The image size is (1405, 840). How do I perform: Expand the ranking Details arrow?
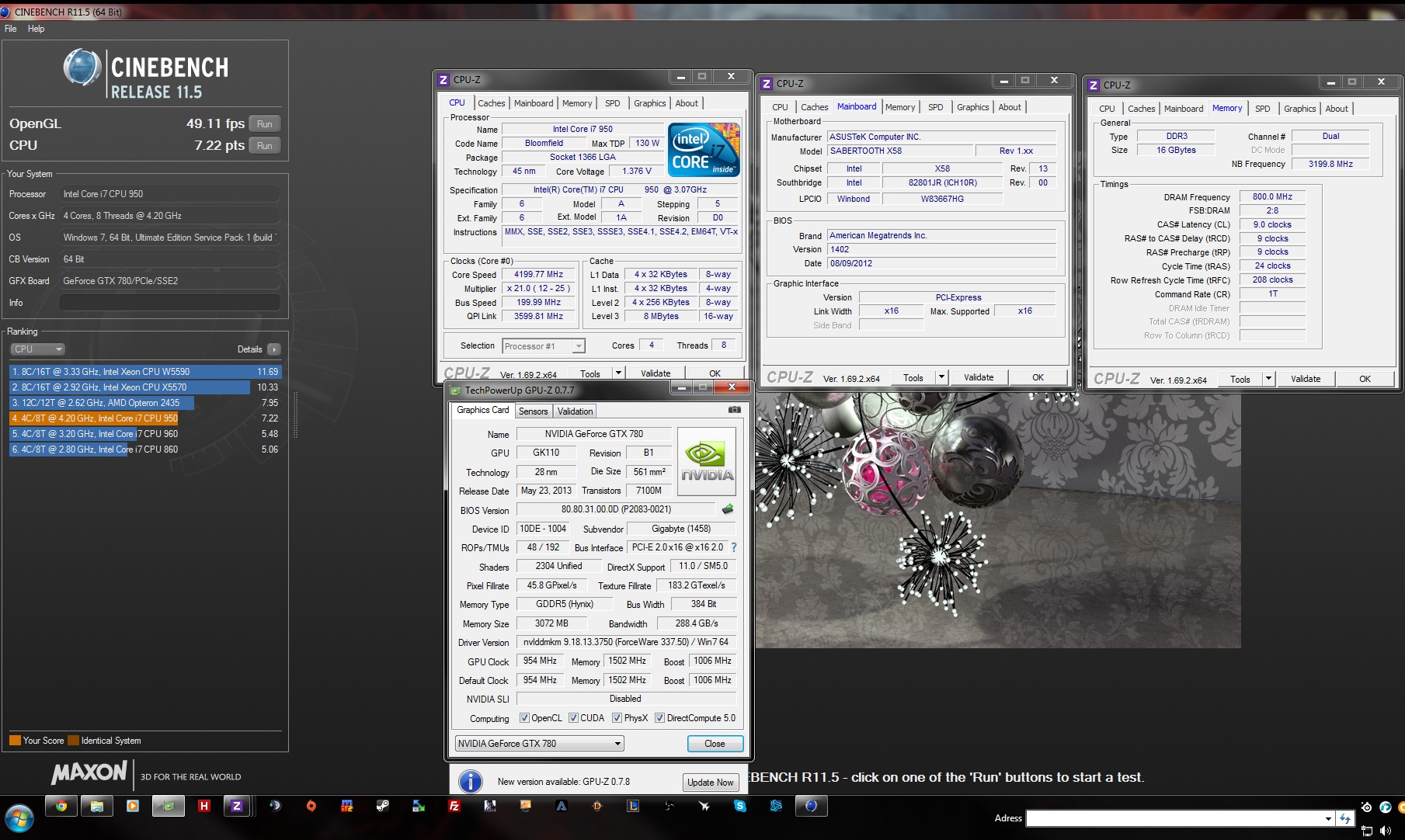pyautogui.click(x=273, y=349)
